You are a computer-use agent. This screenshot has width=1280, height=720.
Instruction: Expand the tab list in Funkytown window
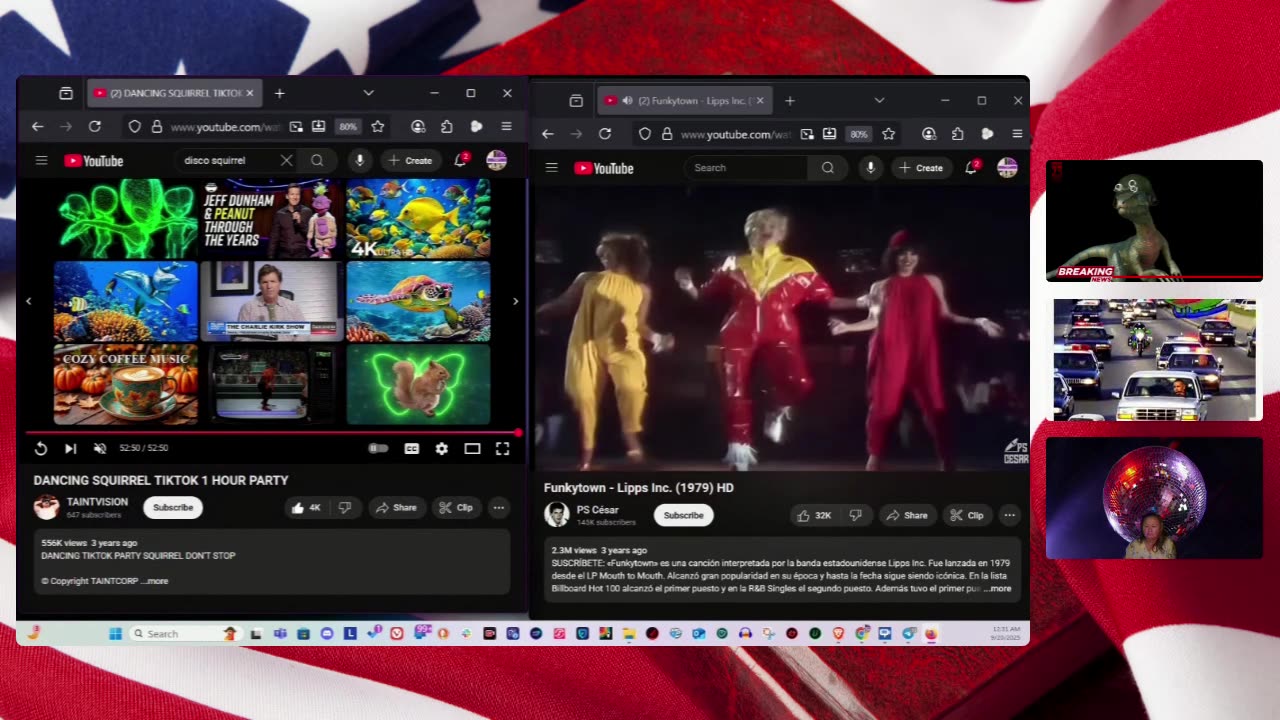point(879,101)
